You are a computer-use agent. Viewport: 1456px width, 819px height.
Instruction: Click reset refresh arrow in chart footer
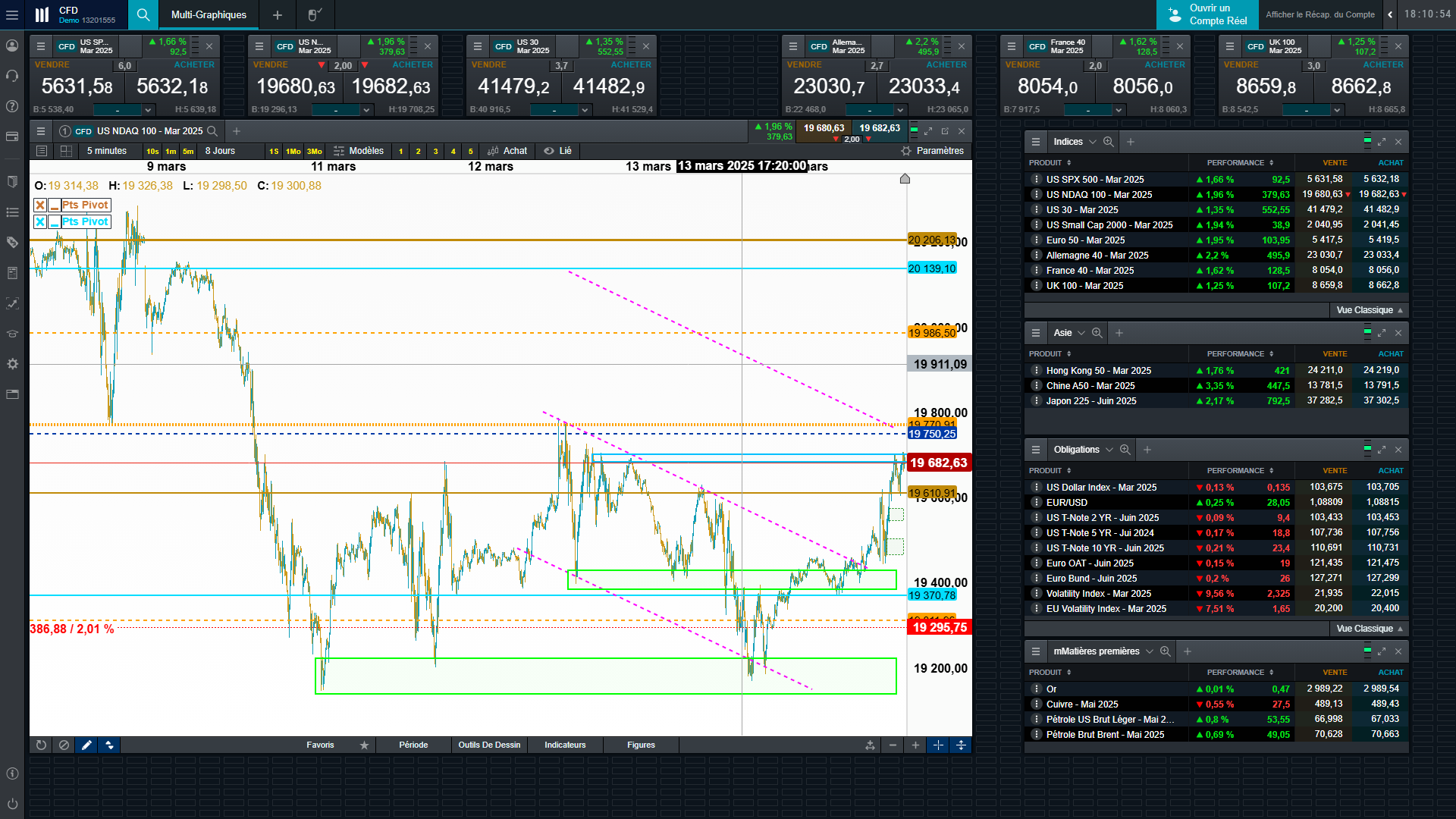click(x=41, y=745)
